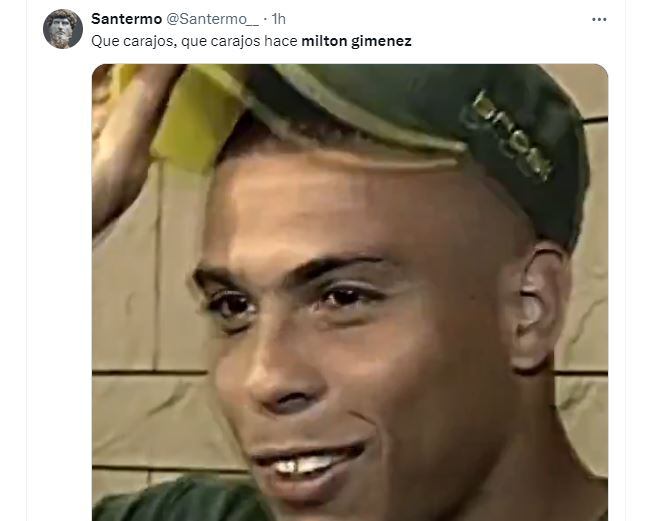This screenshot has width=649, height=521.
Task: Open the tweet via the 1h timestamp
Action: 279,19
